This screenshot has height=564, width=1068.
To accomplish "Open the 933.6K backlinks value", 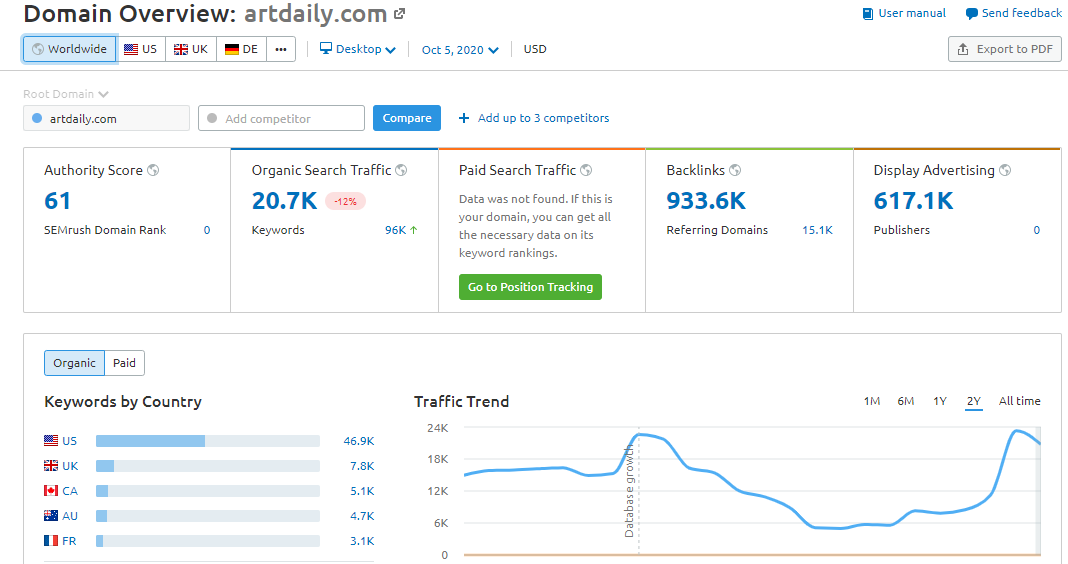I will 706,201.
